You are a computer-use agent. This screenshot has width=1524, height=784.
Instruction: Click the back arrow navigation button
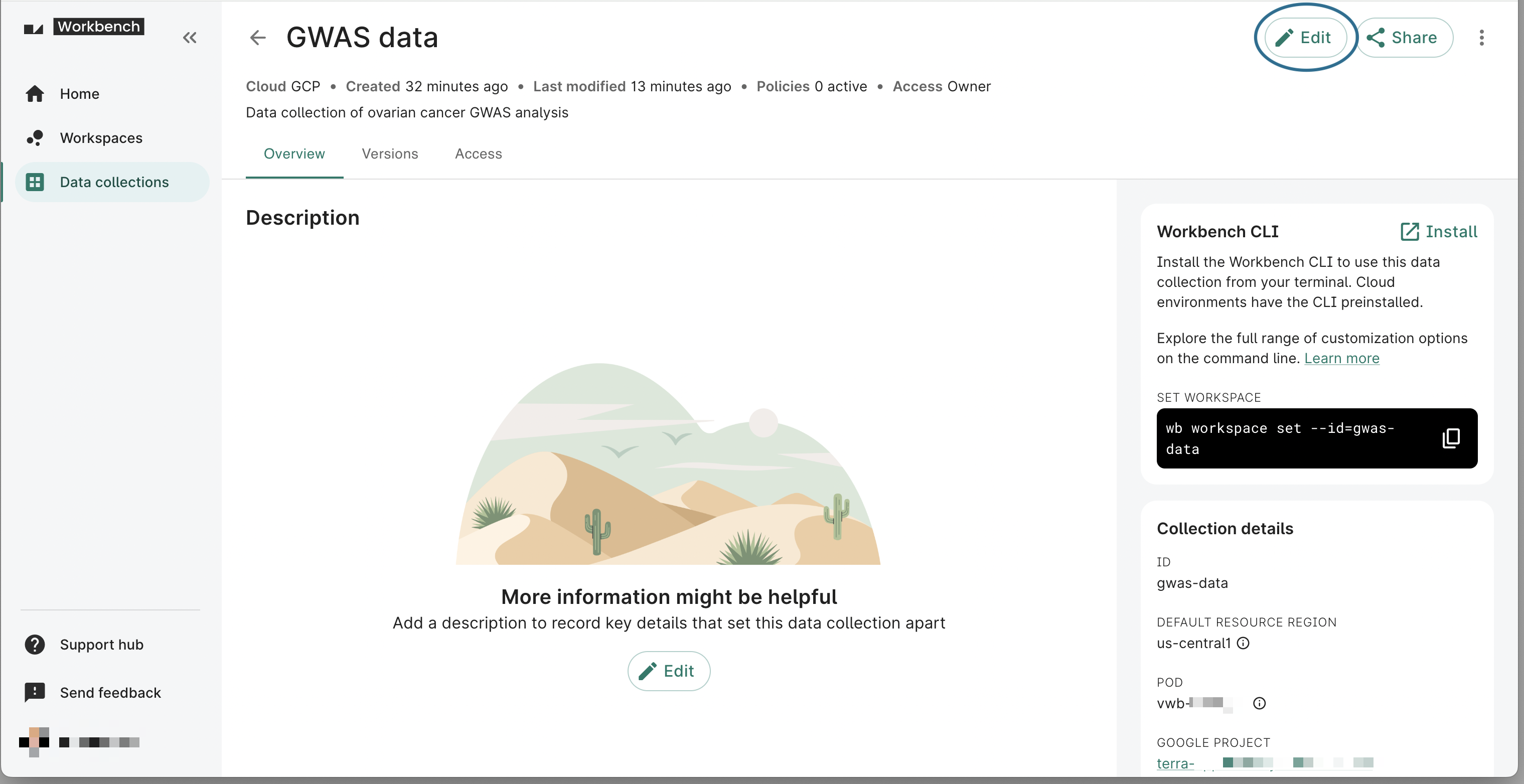tap(258, 37)
